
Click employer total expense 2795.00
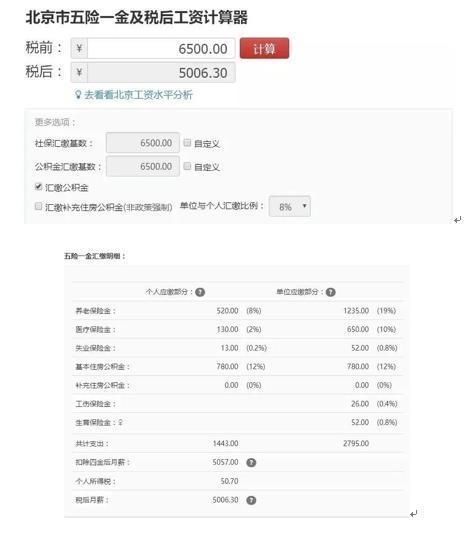pyautogui.click(x=356, y=443)
